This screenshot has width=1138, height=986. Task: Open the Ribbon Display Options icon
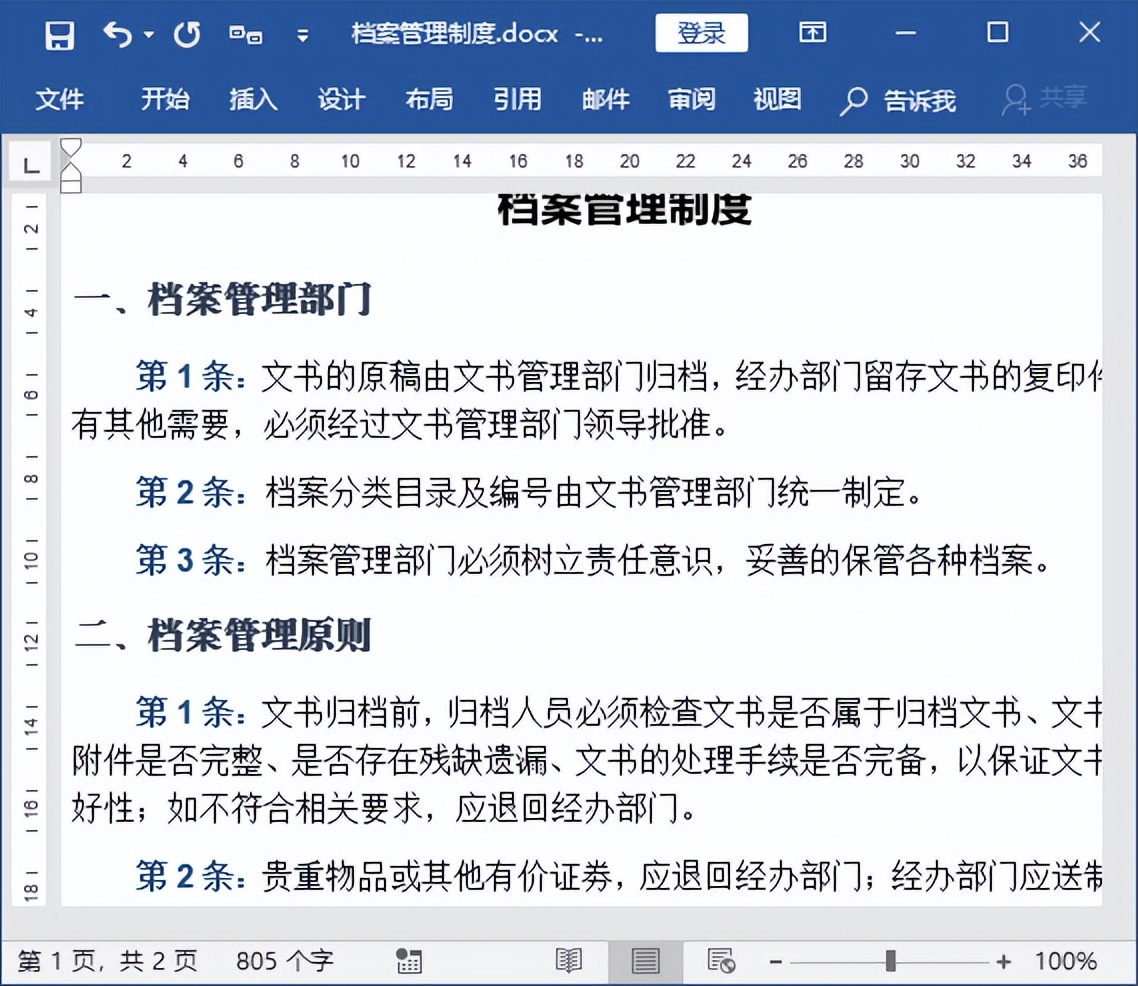(x=811, y=32)
